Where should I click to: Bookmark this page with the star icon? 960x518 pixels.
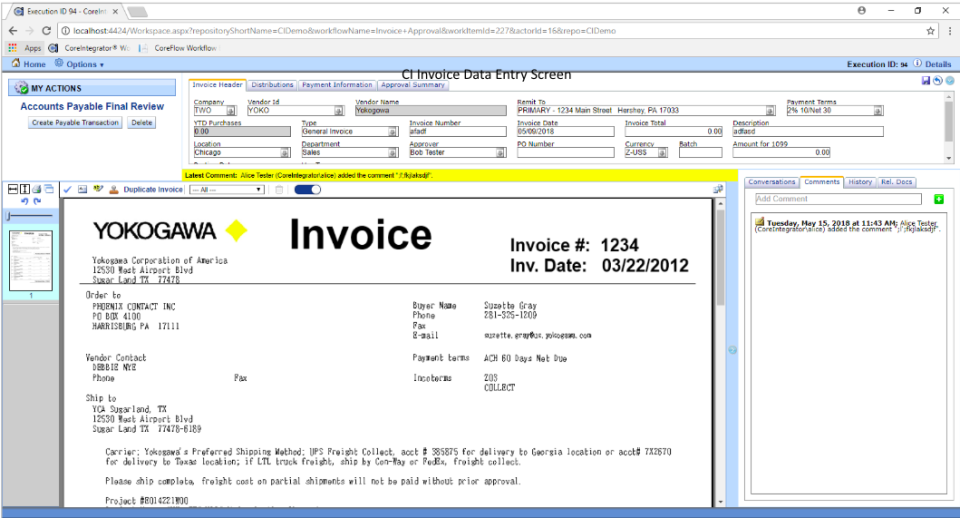coord(931,31)
